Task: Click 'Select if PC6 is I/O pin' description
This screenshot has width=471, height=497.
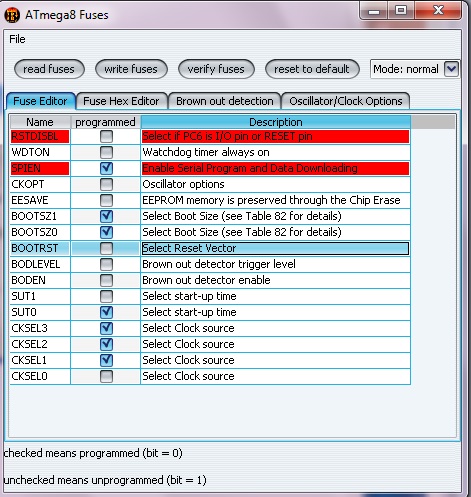Action: click(x=275, y=136)
